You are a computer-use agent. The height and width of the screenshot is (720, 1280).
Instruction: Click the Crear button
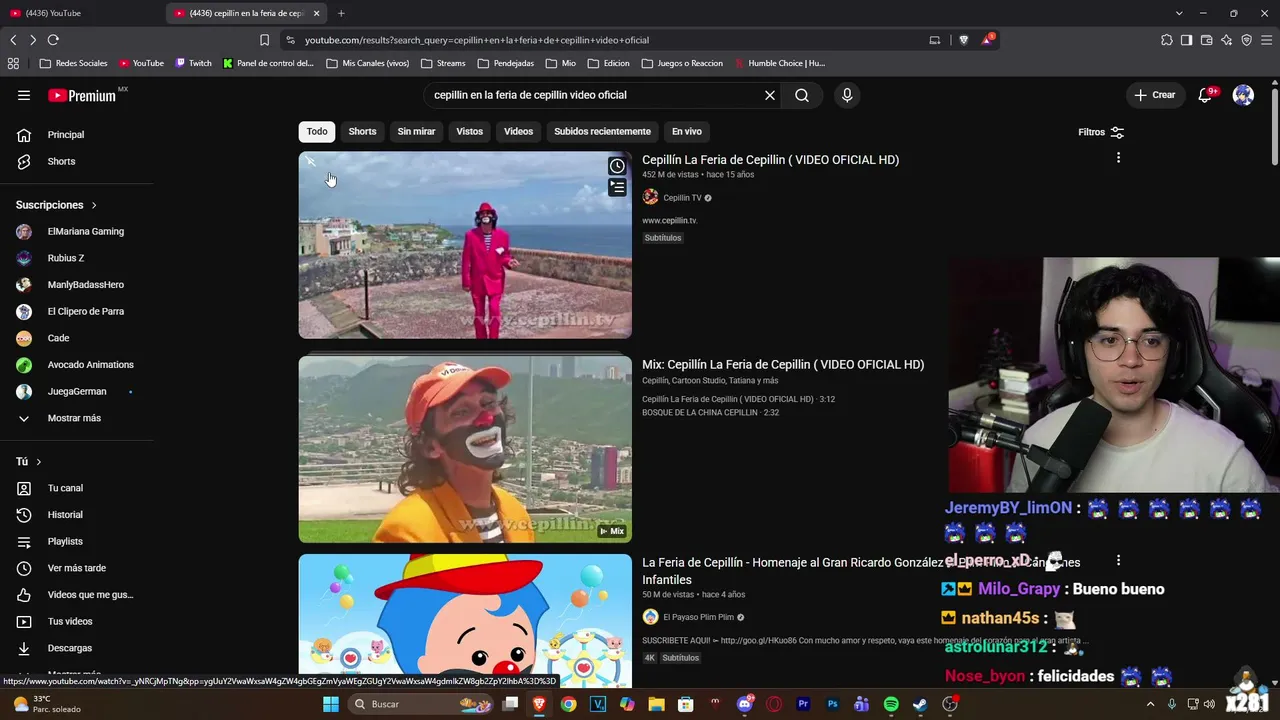tap(1155, 95)
